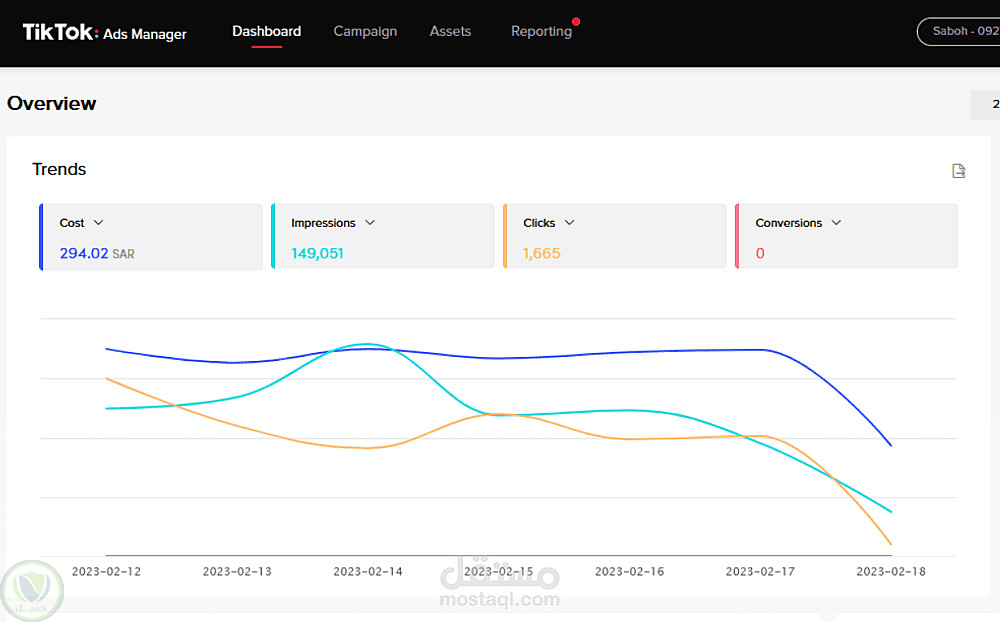Click the 2023-02-17 date label

pos(760,572)
